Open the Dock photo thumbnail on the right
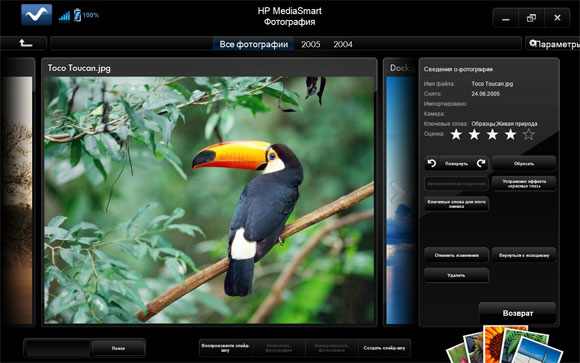 click(400, 192)
